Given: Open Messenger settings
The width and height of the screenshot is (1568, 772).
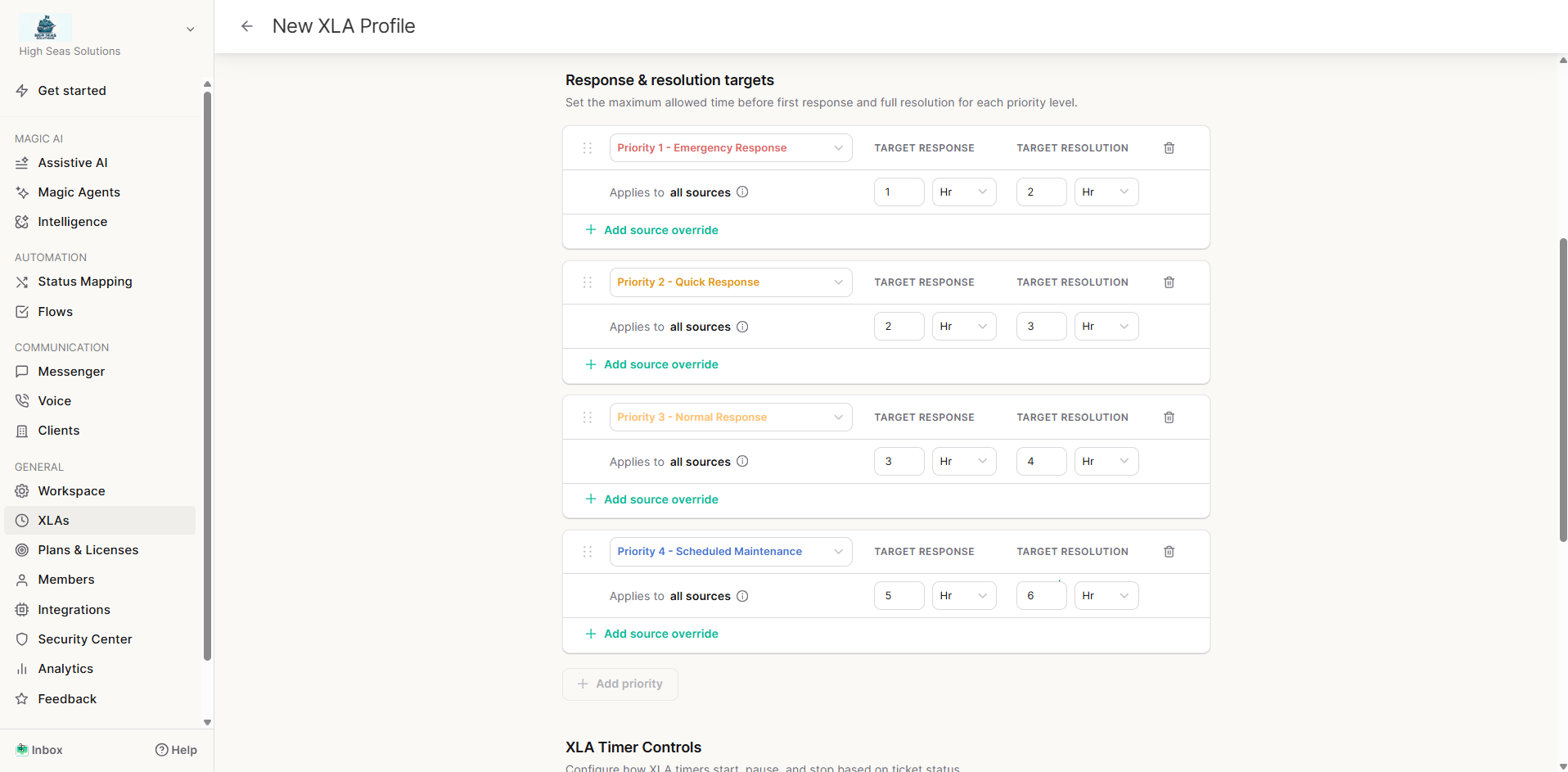Looking at the screenshot, I should [100, 372].
